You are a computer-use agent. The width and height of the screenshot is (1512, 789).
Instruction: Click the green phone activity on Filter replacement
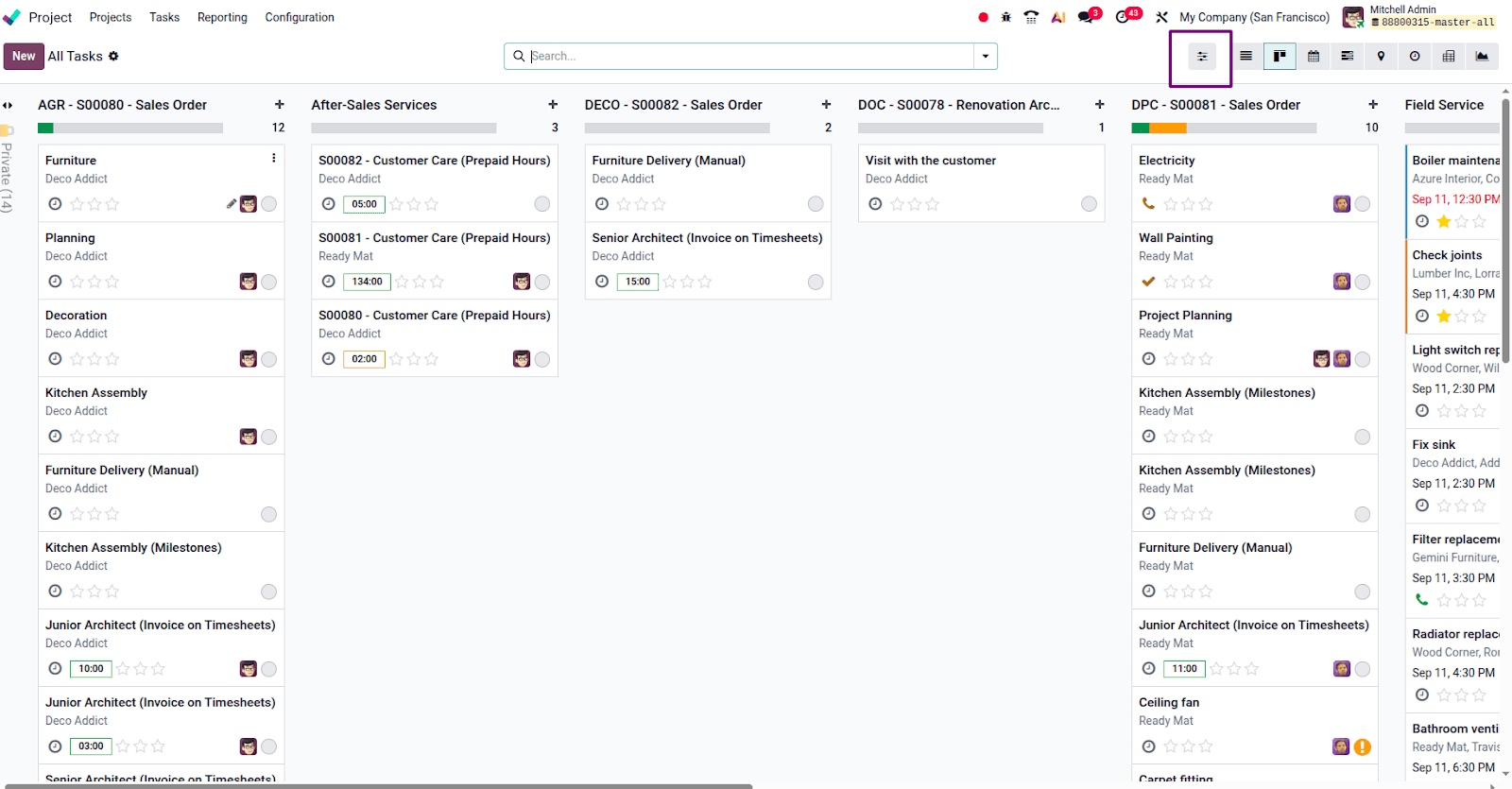1421,599
